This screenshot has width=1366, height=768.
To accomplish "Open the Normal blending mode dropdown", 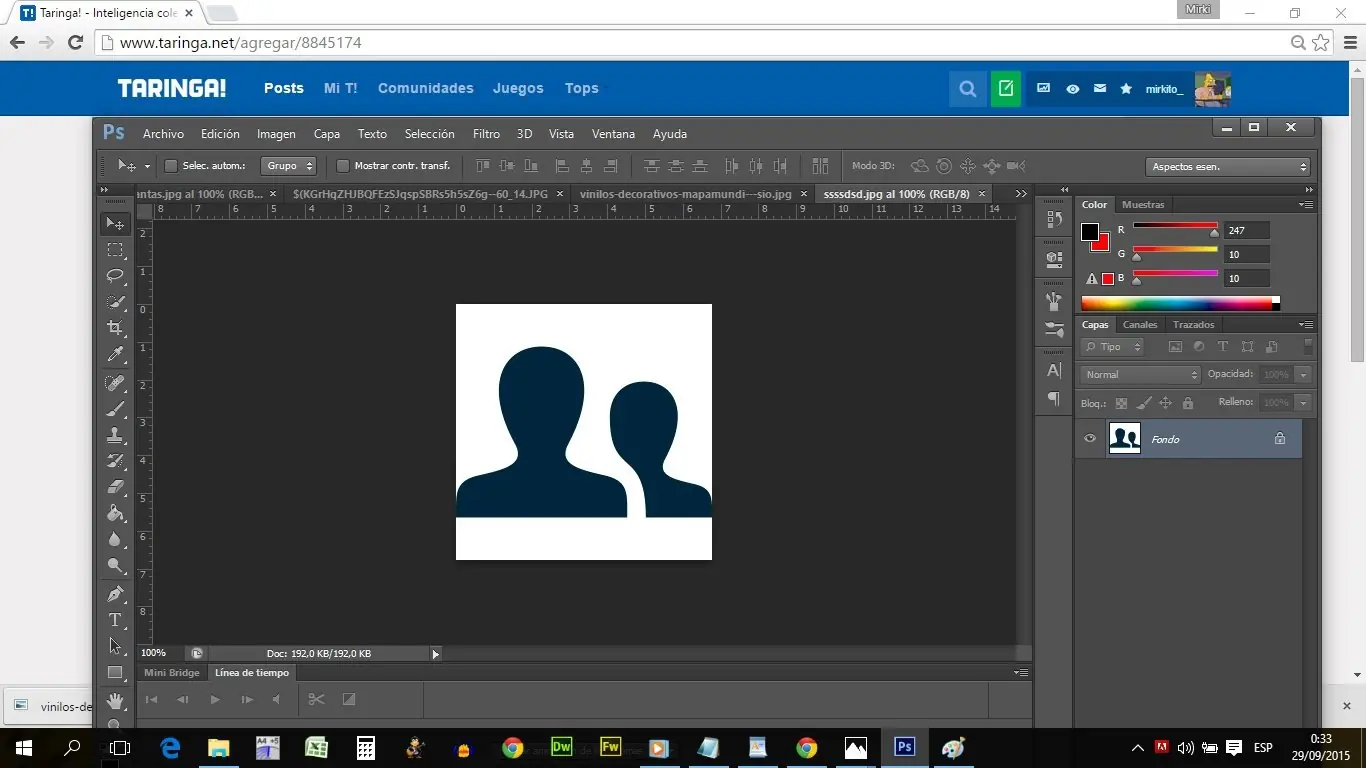I will pos(1140,374).
